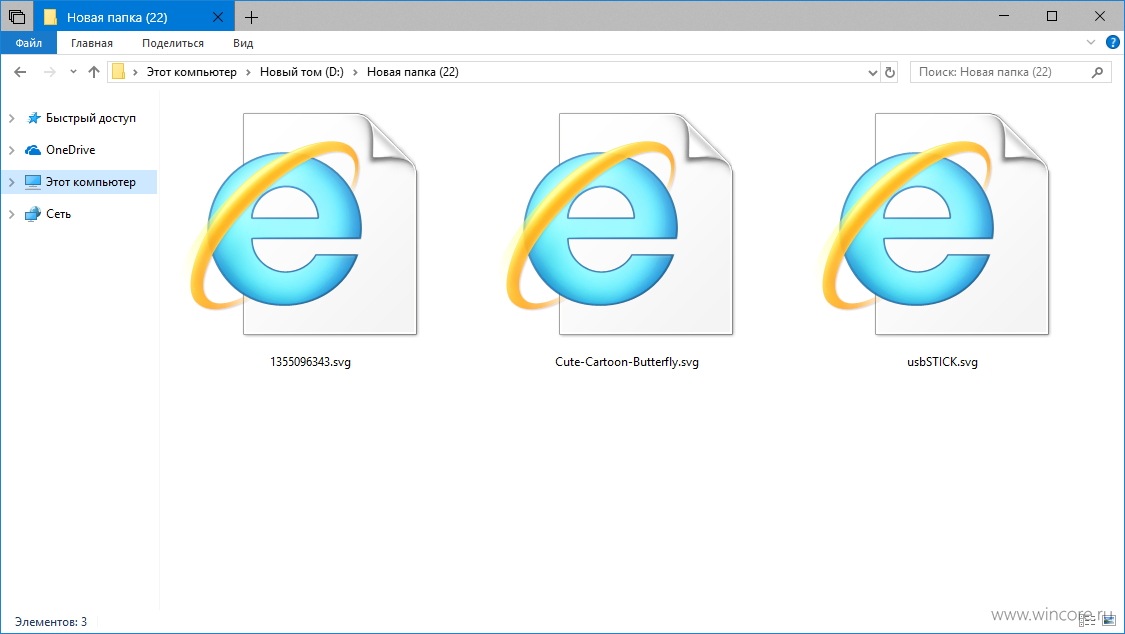The height and width of the screenshot is (634, 1125).
Task: Refresh the folder view
Action: point(890,72)
